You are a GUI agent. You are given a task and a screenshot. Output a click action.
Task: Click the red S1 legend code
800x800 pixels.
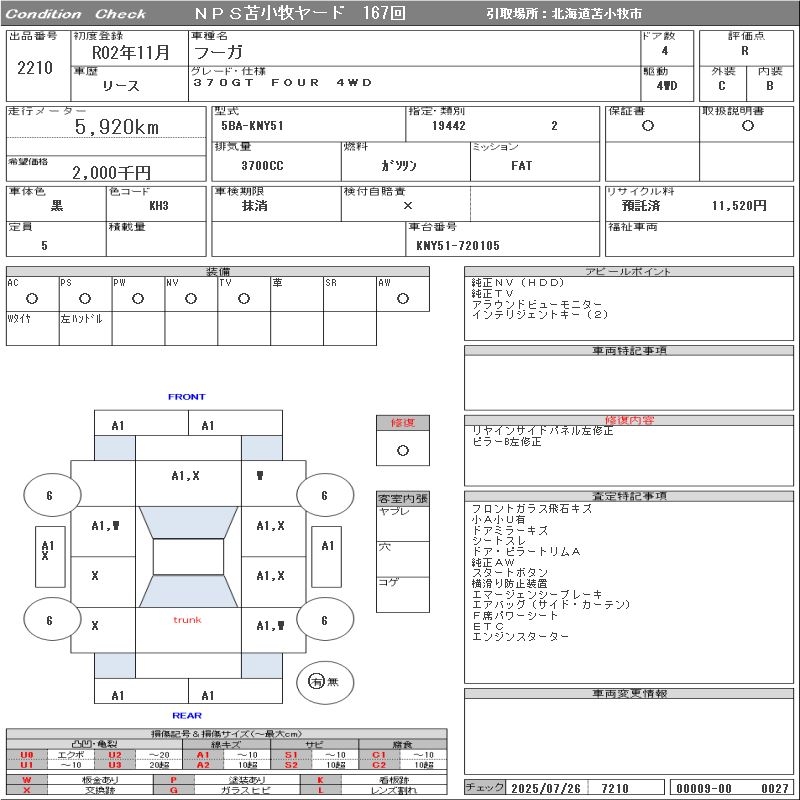point(291,755)
